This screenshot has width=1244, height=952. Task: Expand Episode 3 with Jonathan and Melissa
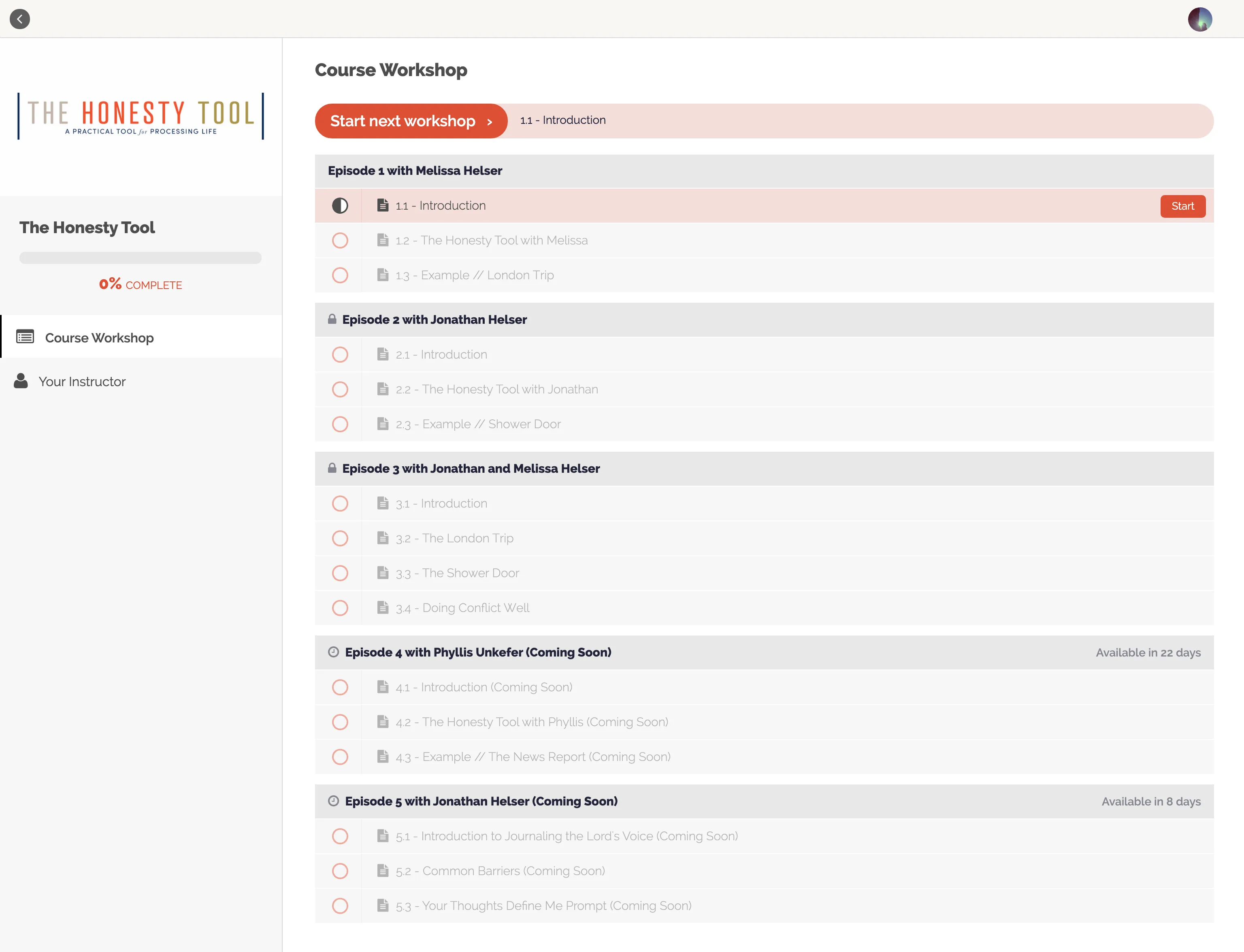[763, 468]
